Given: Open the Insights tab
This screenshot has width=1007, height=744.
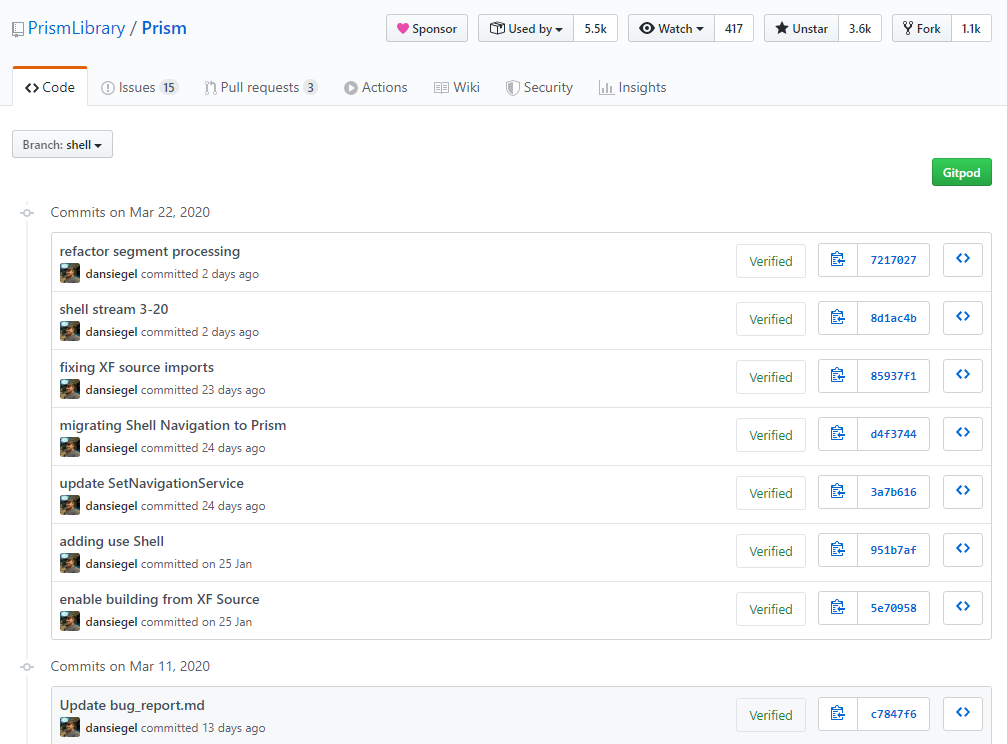Looking at the screenshot, I should click(x=633, y=87).
